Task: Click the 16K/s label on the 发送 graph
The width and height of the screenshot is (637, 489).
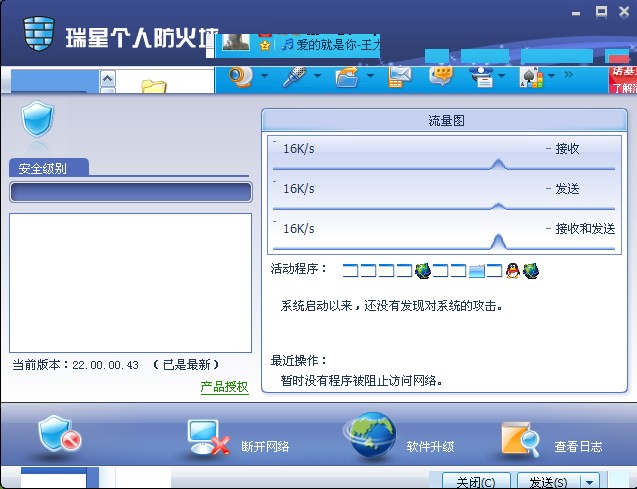Action: tap(299, 188)
